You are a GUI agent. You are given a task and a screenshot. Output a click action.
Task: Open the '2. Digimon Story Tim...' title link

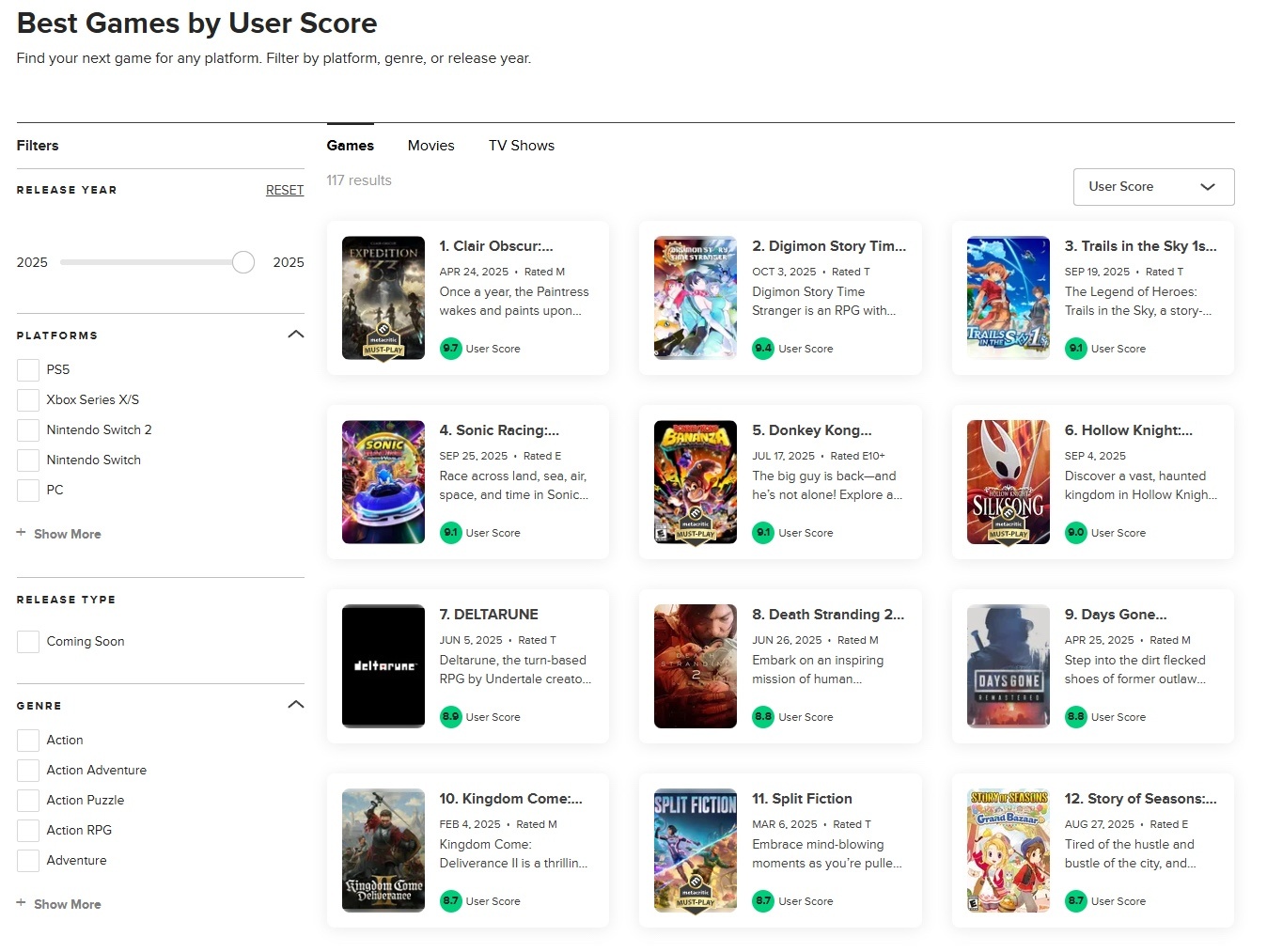[829, 246]
